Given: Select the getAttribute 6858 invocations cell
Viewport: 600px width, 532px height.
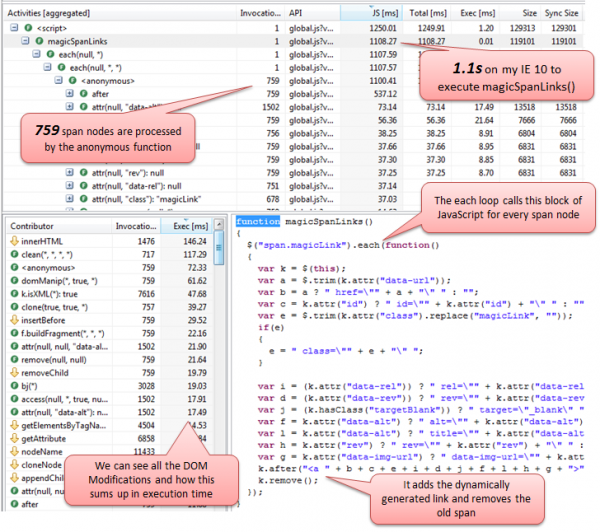Looking at the screenshot, I should coord(145,438).
